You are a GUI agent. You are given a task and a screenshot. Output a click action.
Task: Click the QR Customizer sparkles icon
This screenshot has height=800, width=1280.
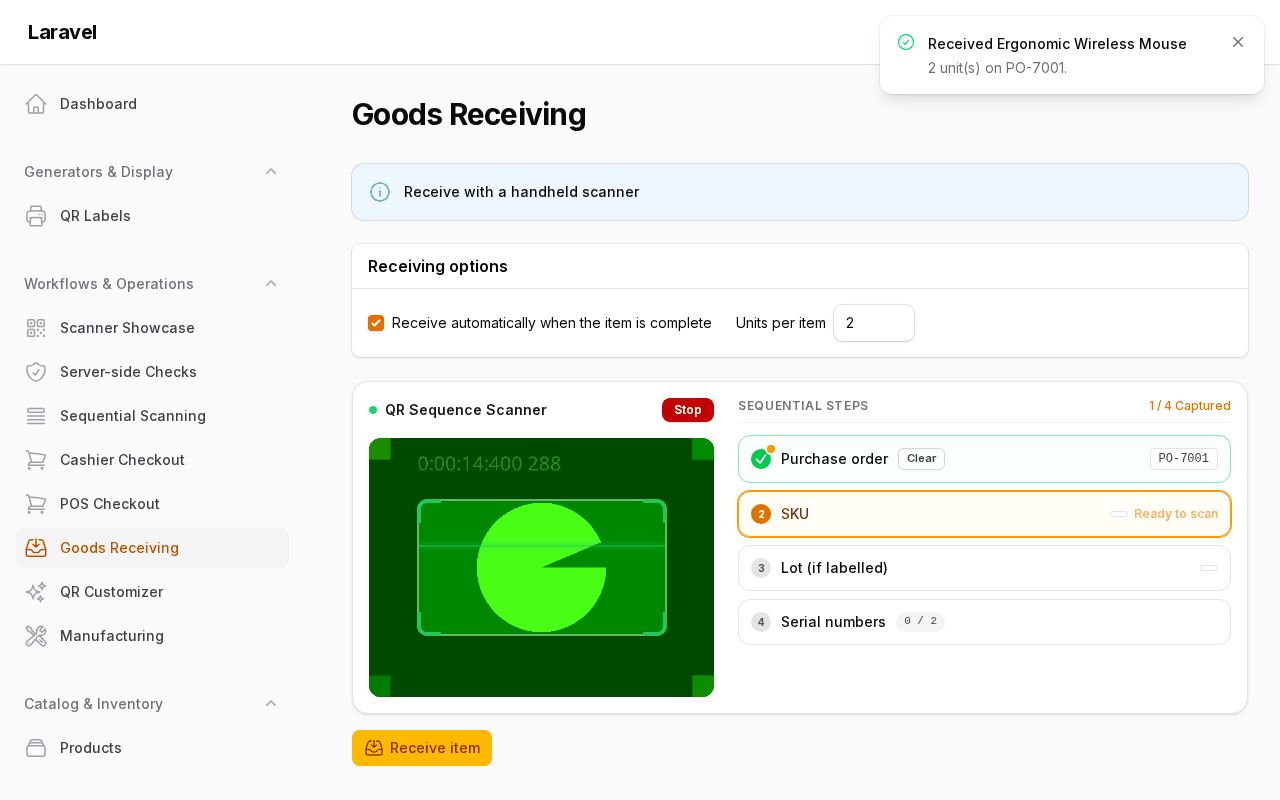point(36,592)
